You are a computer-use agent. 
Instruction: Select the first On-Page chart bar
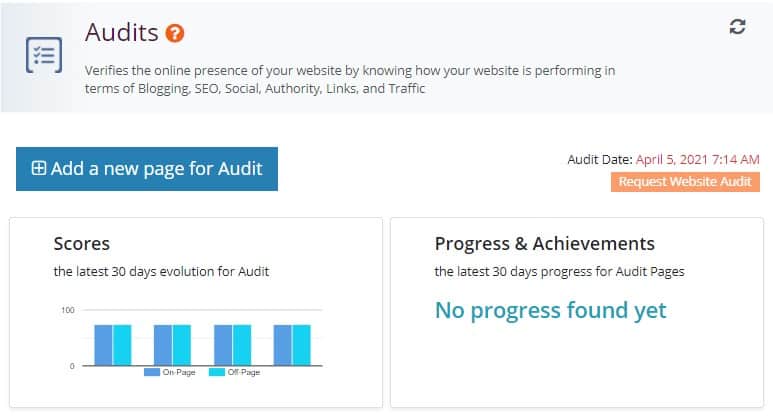[x=104, y=345]
